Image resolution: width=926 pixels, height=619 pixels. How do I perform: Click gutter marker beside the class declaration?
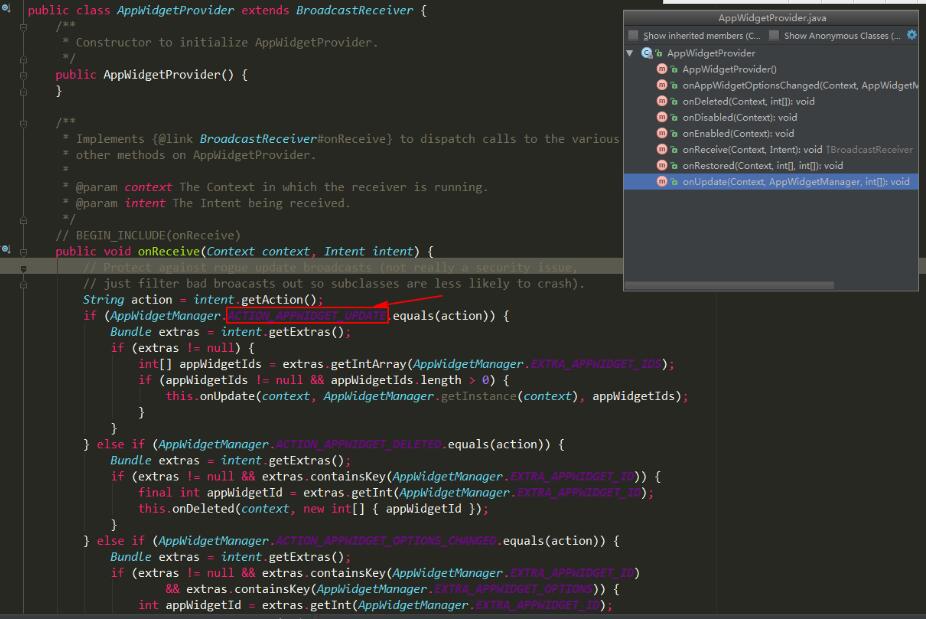[x=6, y=10]
